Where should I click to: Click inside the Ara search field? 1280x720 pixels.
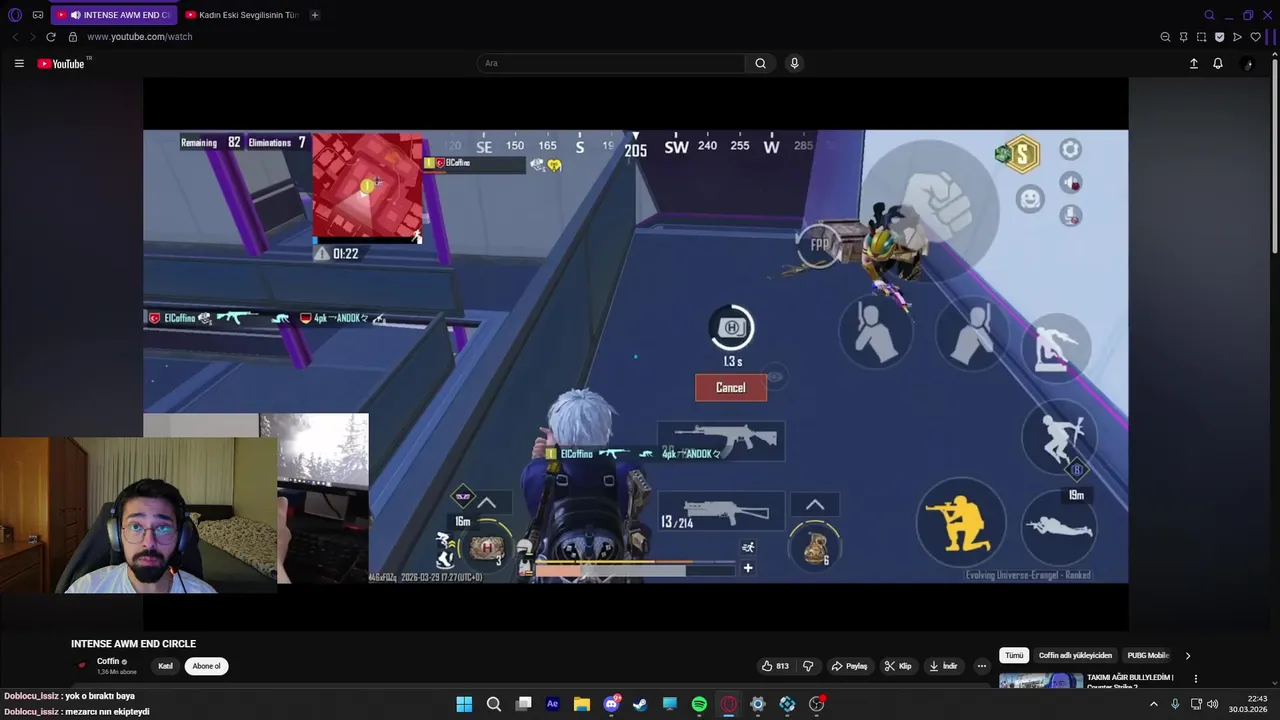pos(610,63)
